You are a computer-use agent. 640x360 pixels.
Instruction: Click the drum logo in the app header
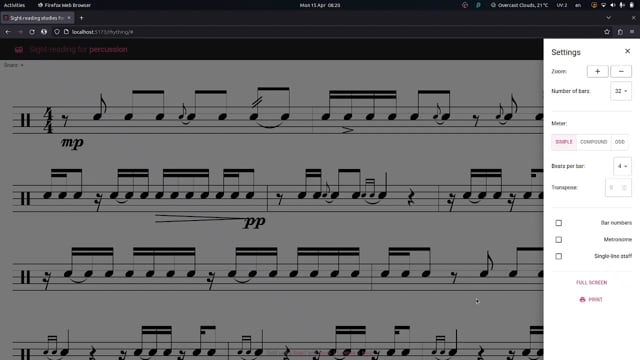coord(19,50)
